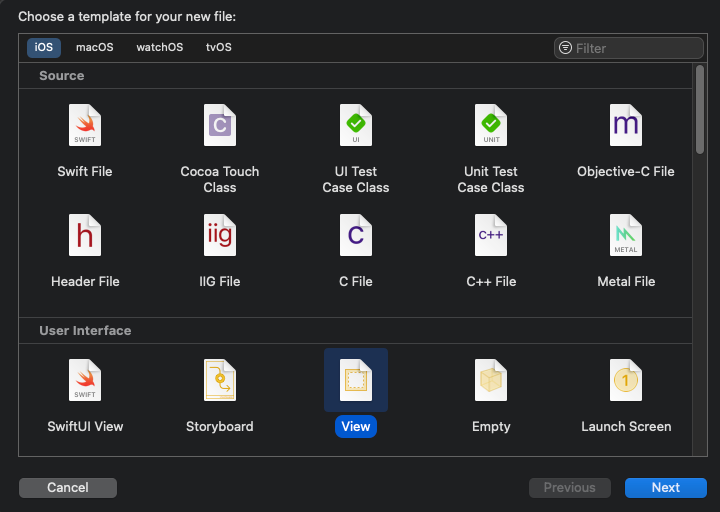Choose the Storyboard template icon
720x512 pixels.
coord(220,380)
